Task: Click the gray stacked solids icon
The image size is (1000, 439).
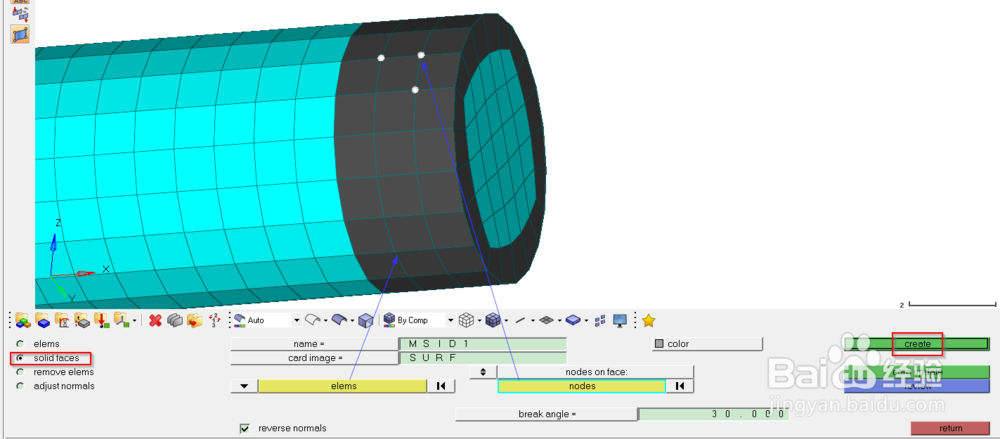Action: [175, 320]
